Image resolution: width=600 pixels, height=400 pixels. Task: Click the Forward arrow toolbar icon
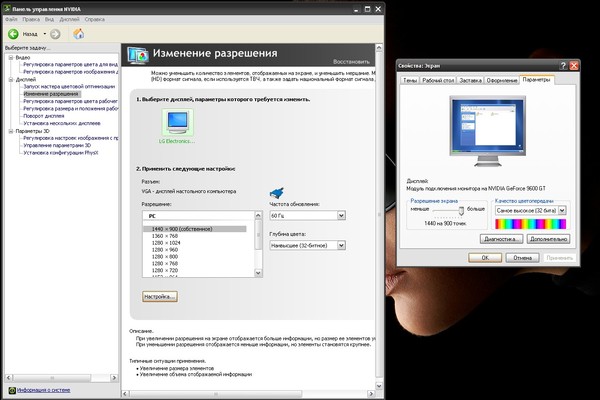click(x=55, y=34)
